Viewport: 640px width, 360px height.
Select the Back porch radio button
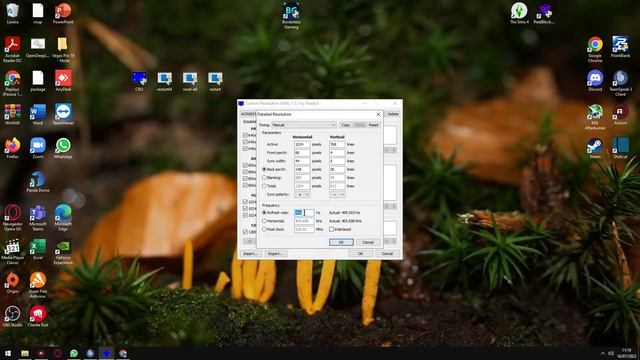click(264, 169)
